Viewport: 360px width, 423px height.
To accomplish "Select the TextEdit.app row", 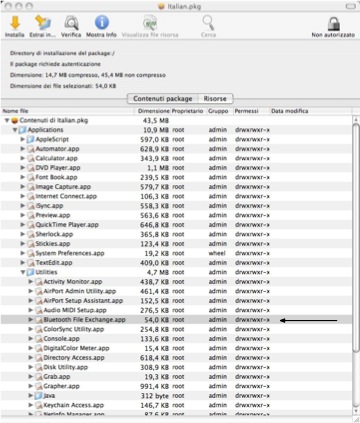I will click(176, 263).
